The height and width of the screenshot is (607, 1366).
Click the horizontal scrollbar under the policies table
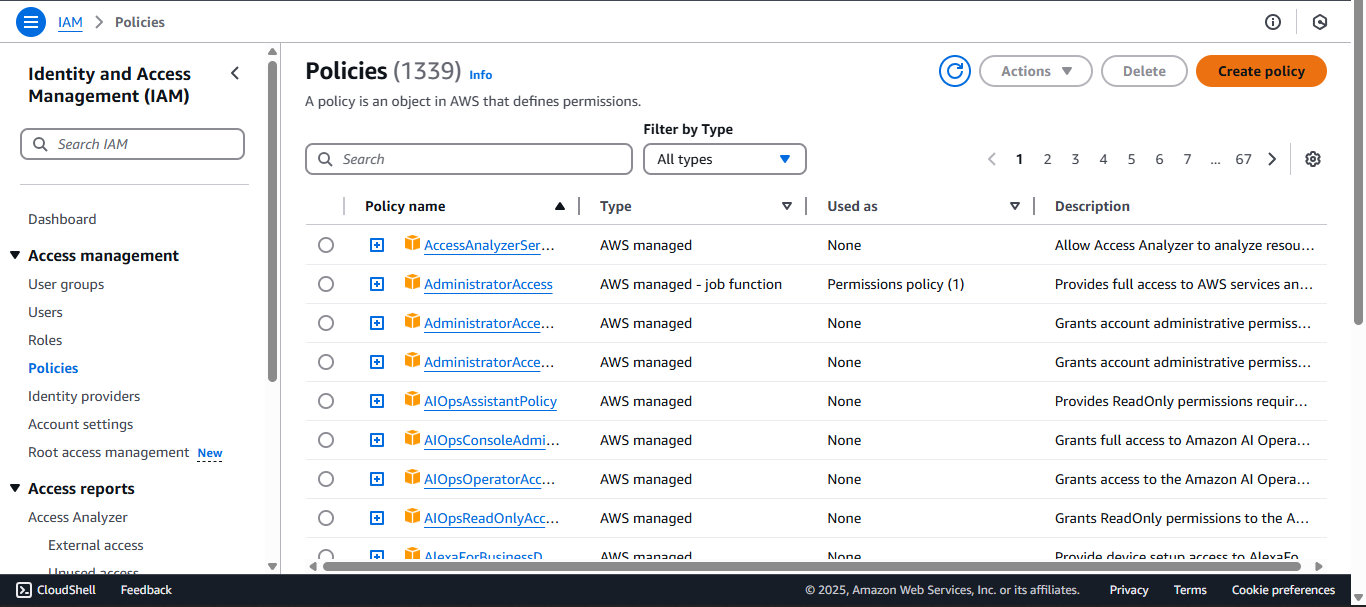[x=811, y=566]
